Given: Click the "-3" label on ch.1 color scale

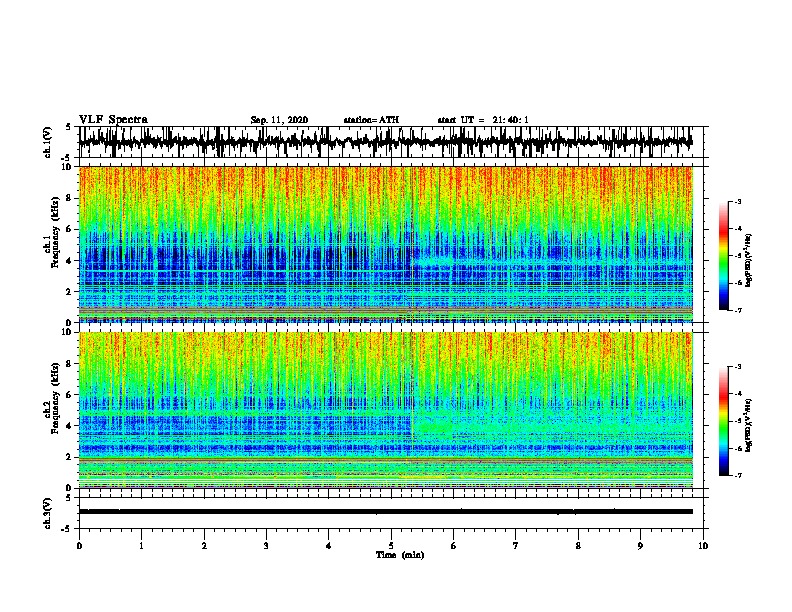Looking at the screenshot, I should coord(738,202).
